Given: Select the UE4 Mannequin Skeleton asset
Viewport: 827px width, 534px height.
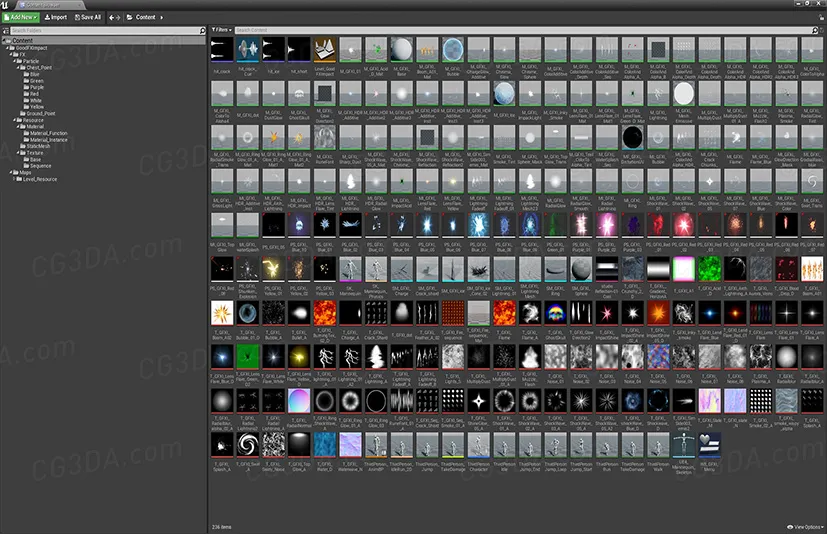Looking at the screenshot, I should pos(684,445).
